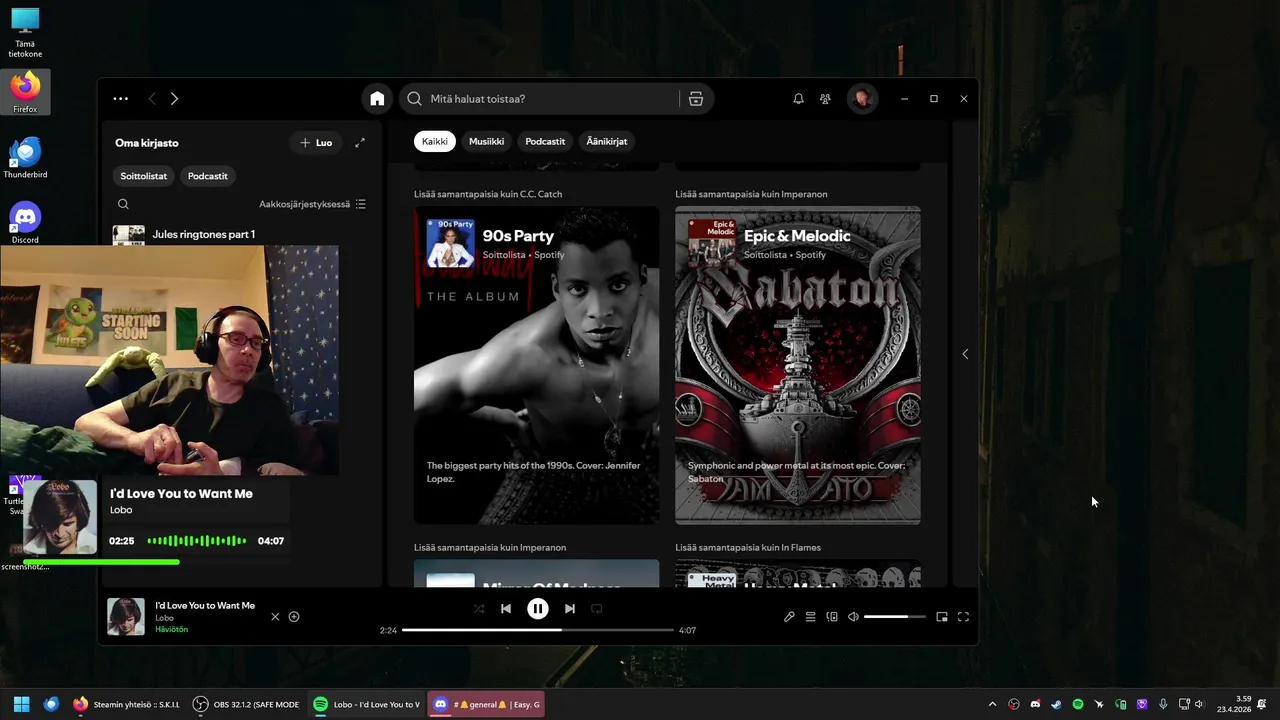1280x720 pixels.
Task: Enter full screen player mode
Action: 963,617
